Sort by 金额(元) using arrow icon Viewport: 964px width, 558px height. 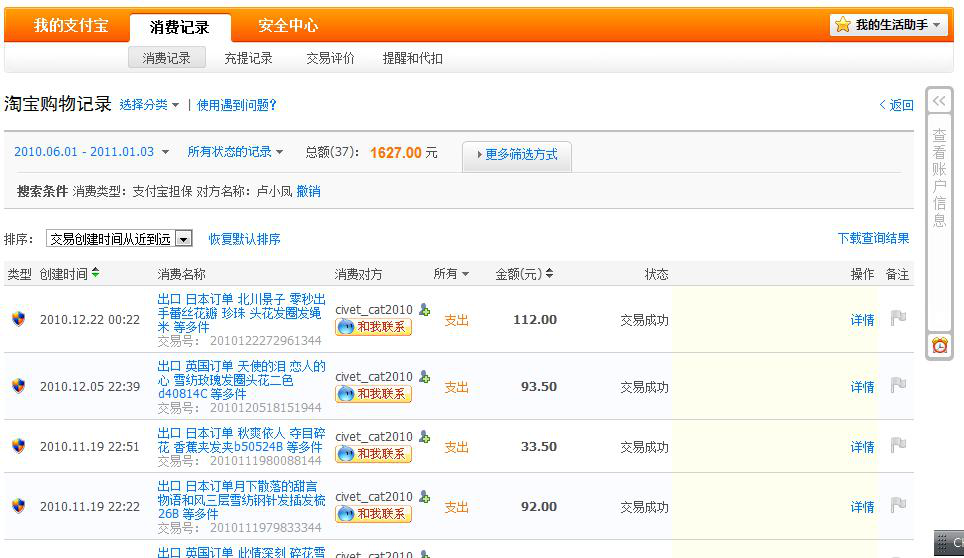[549, 273]
